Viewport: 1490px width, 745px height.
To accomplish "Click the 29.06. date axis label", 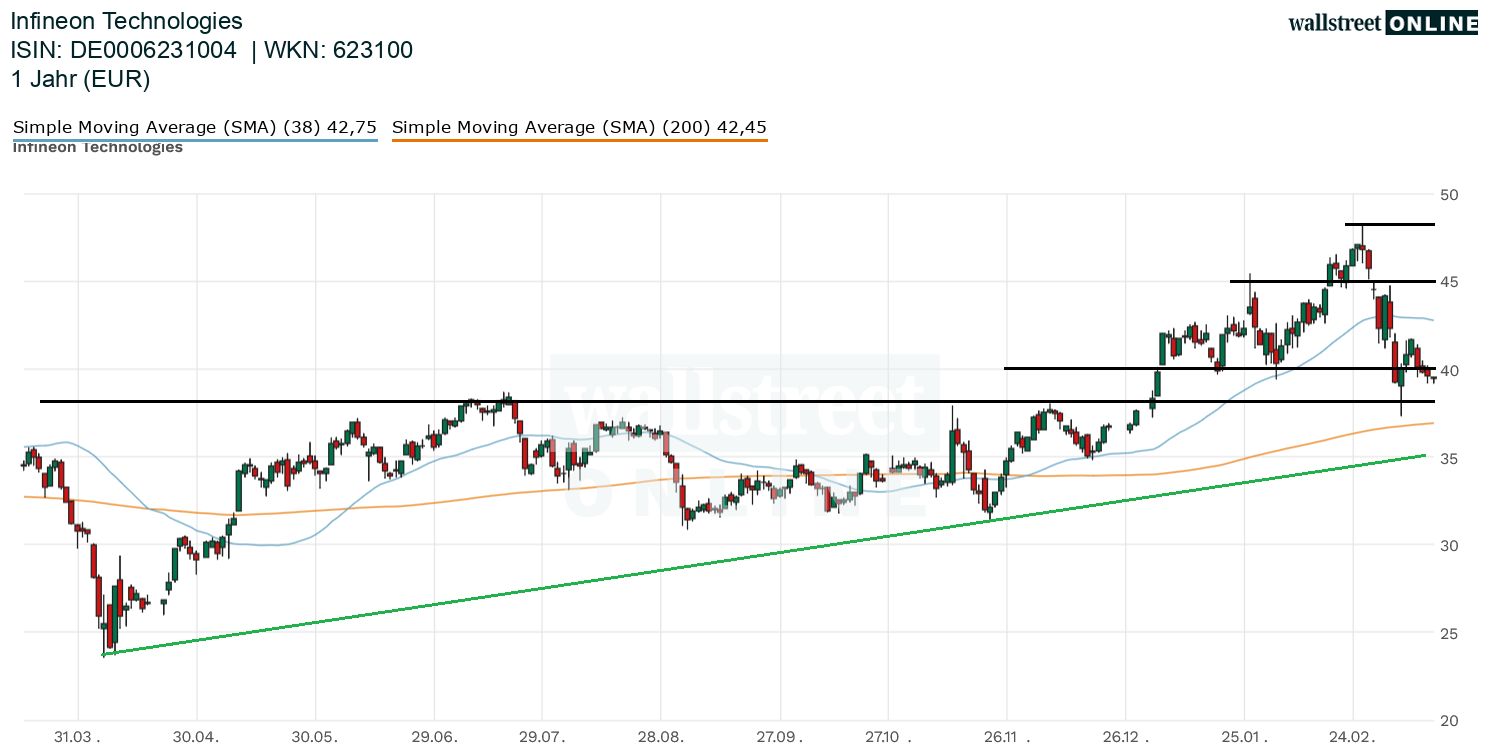I will coord(435,736).
